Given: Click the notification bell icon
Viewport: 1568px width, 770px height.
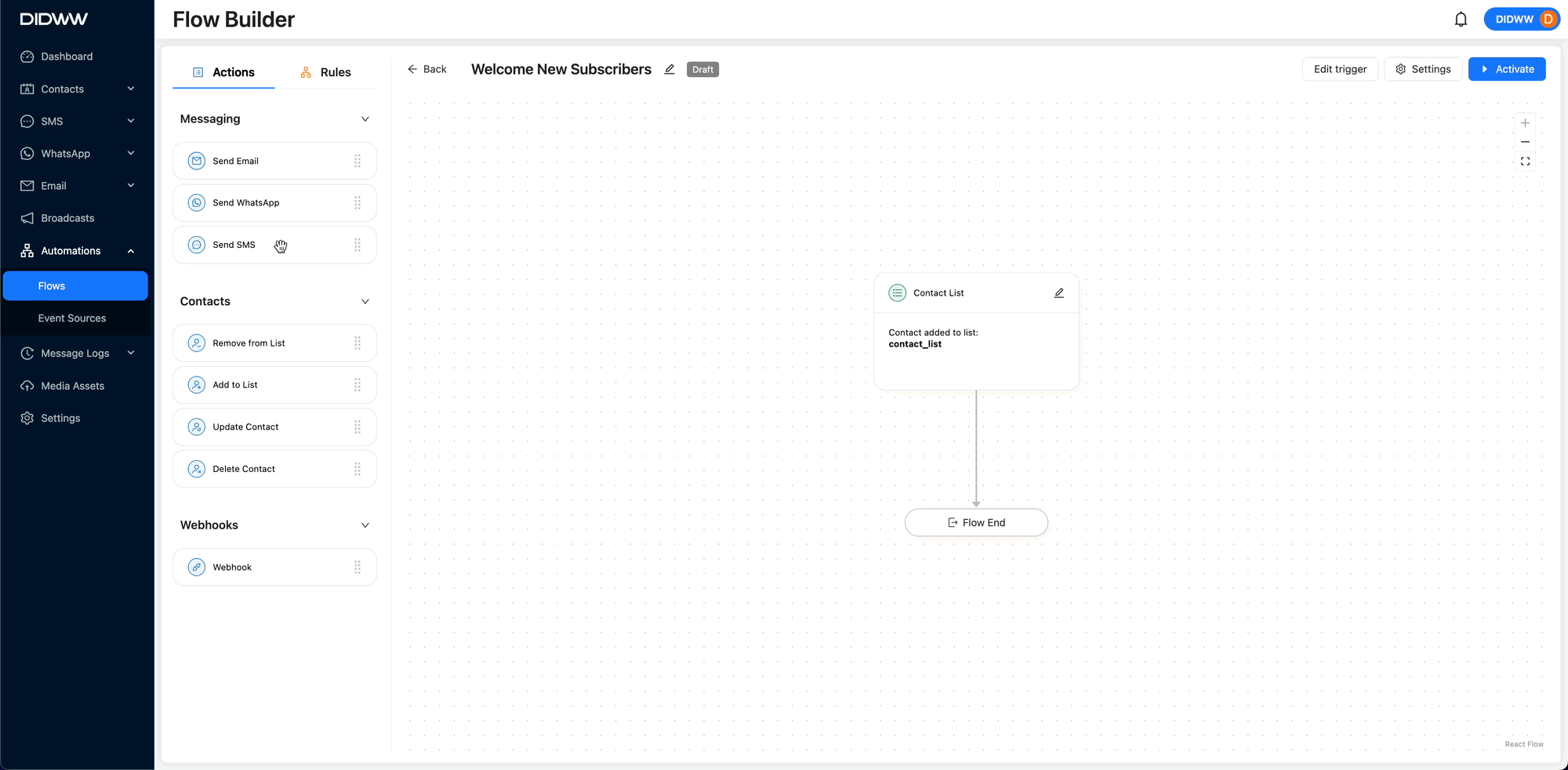Looking at the screenshot, I should [x=1461, y=20].
